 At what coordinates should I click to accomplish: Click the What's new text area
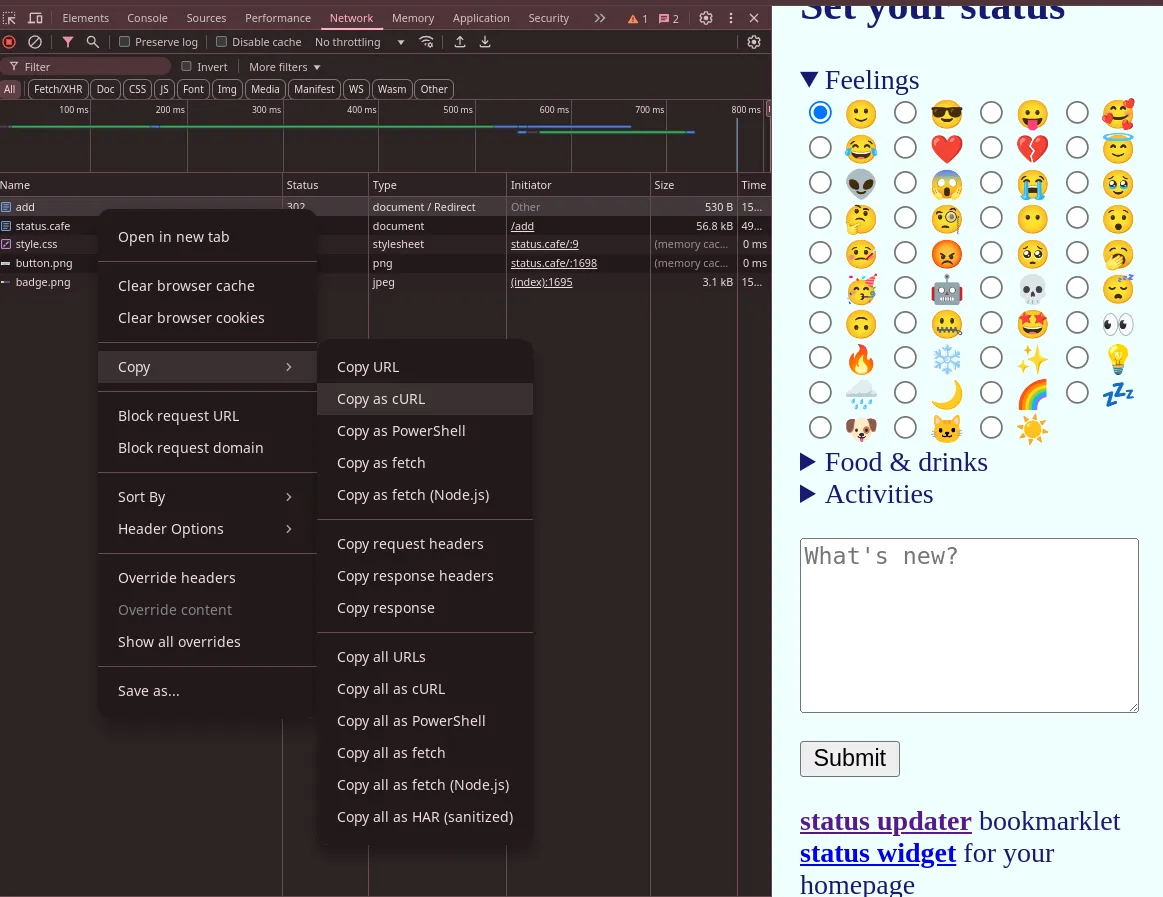click(969, 625)
